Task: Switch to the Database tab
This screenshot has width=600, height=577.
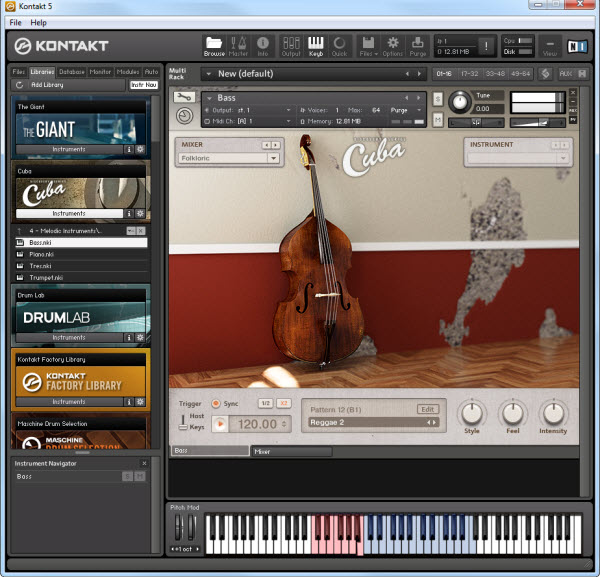Action: coord(72,72)
